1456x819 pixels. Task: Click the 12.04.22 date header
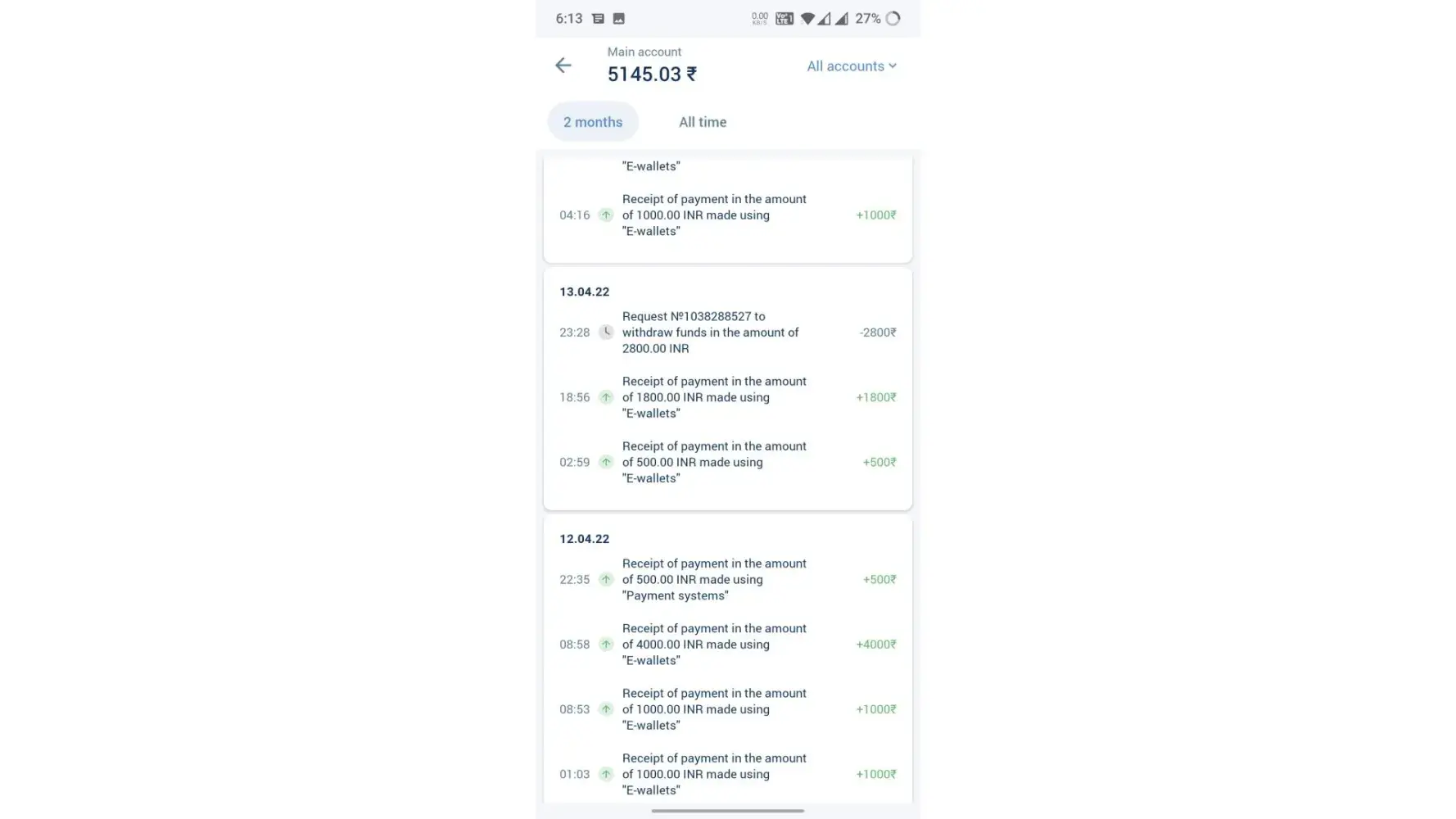coord(585,539)
